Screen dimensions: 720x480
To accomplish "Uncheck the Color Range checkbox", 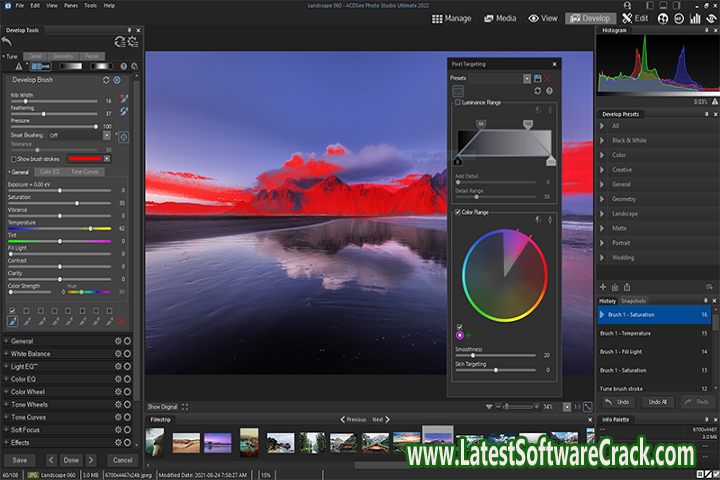I will (458, 212).
